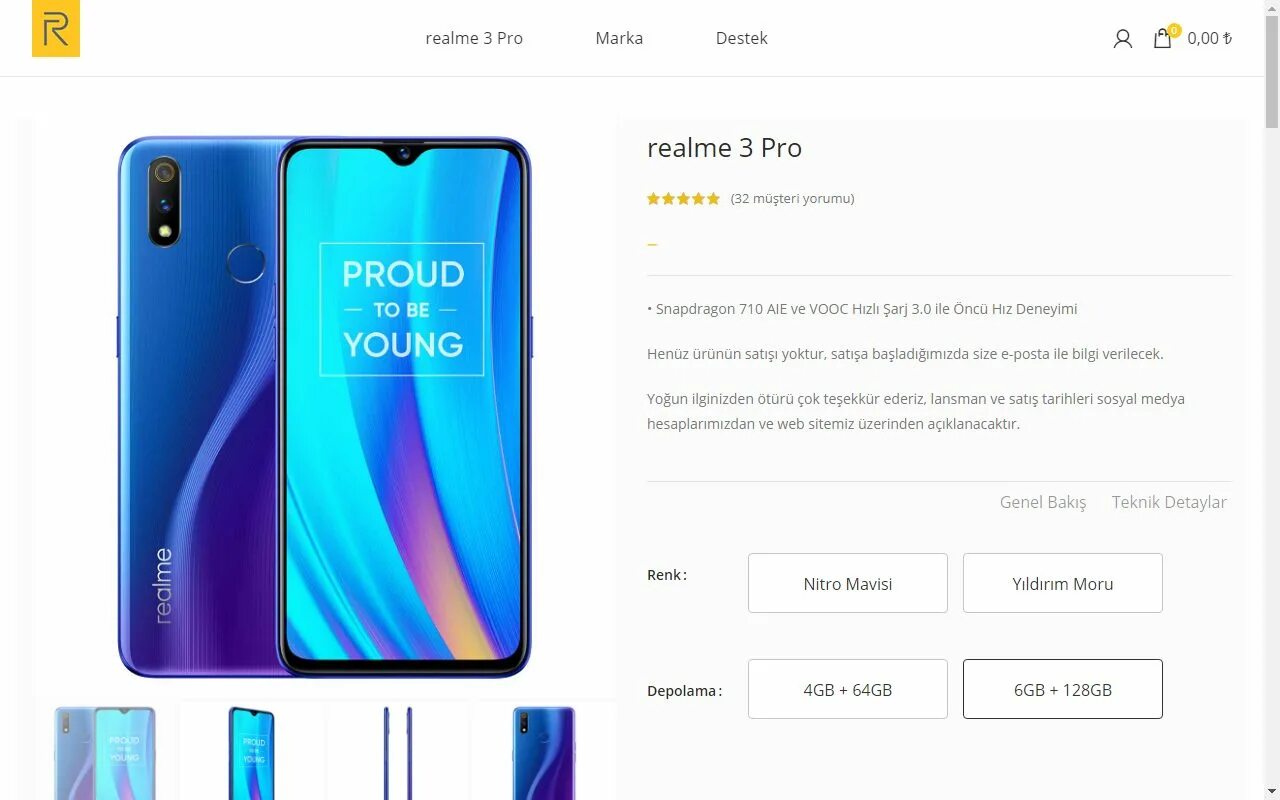The height and width of the screenshot is (800, 1280).
Task: Open the 32 müşteri yorumu reviews link
Action: (792, 198)
